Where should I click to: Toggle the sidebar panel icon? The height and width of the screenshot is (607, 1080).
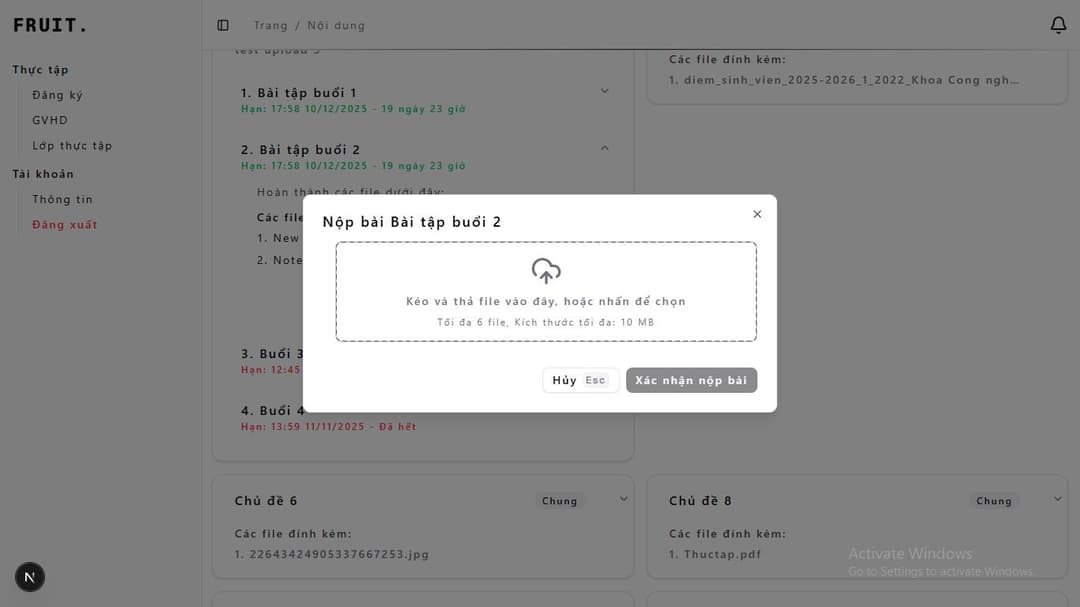(x=223, y=25)
